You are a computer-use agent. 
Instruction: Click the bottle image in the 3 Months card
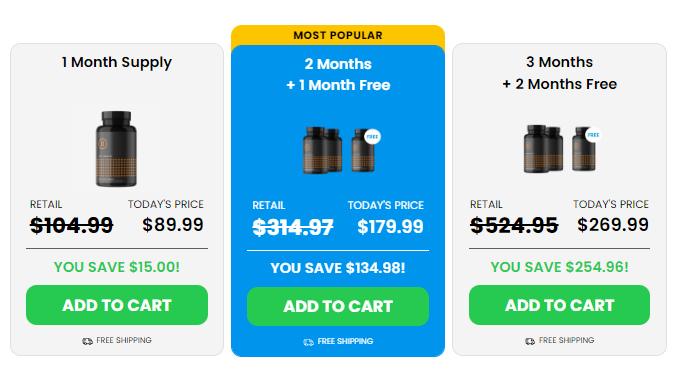point(562,149)
